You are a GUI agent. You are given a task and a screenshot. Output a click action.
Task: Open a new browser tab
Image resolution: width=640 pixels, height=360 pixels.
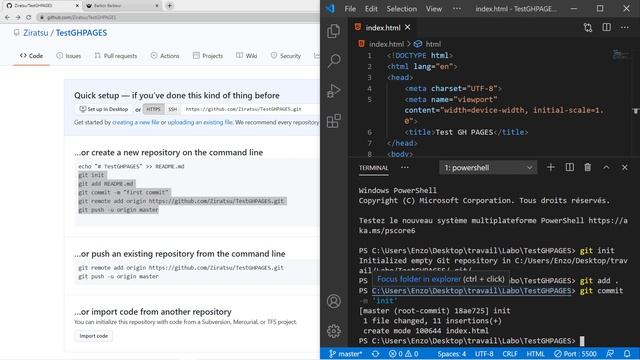[169, 6]
